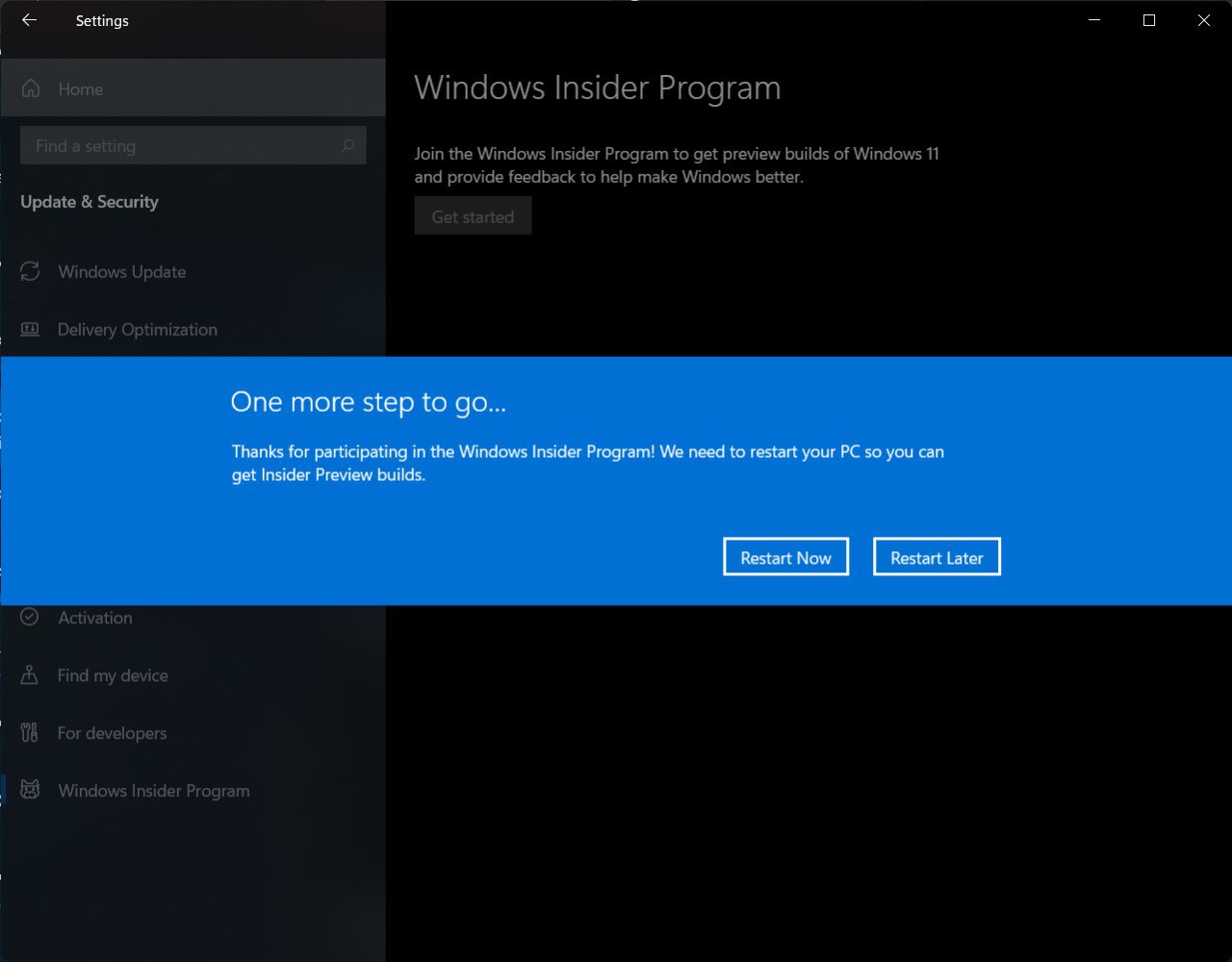The width and height of the screenshot is (1232, 962).
Task: Open Windows Update in the sidebar
Action: point(192,271)
